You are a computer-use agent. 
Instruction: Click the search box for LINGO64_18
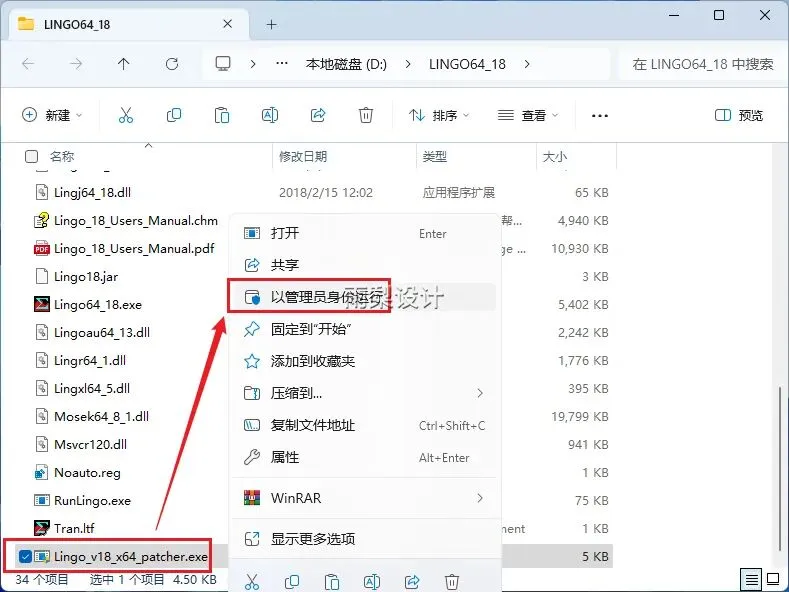pos(702,64)
